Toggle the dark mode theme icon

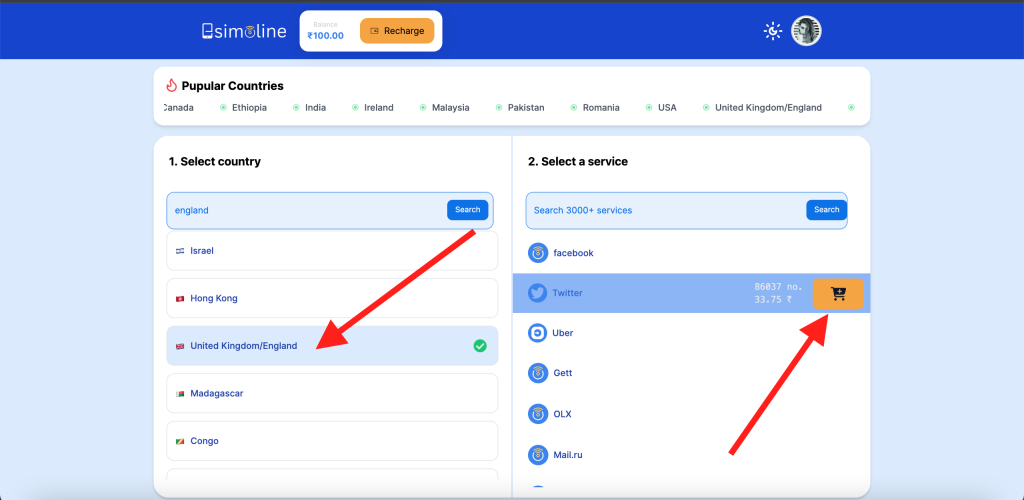tap(773, 31)
